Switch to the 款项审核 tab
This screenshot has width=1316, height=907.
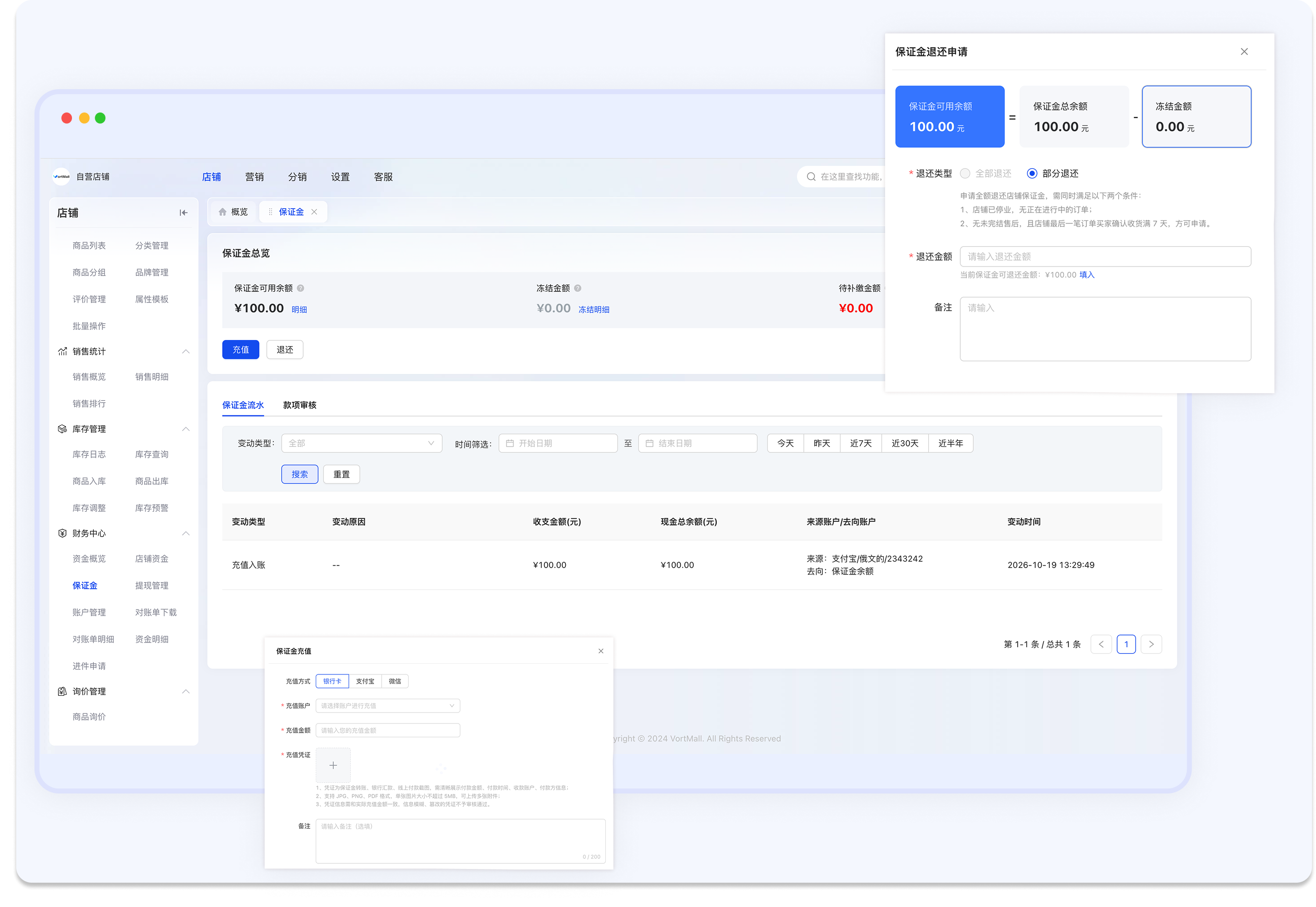coord(300,405)
